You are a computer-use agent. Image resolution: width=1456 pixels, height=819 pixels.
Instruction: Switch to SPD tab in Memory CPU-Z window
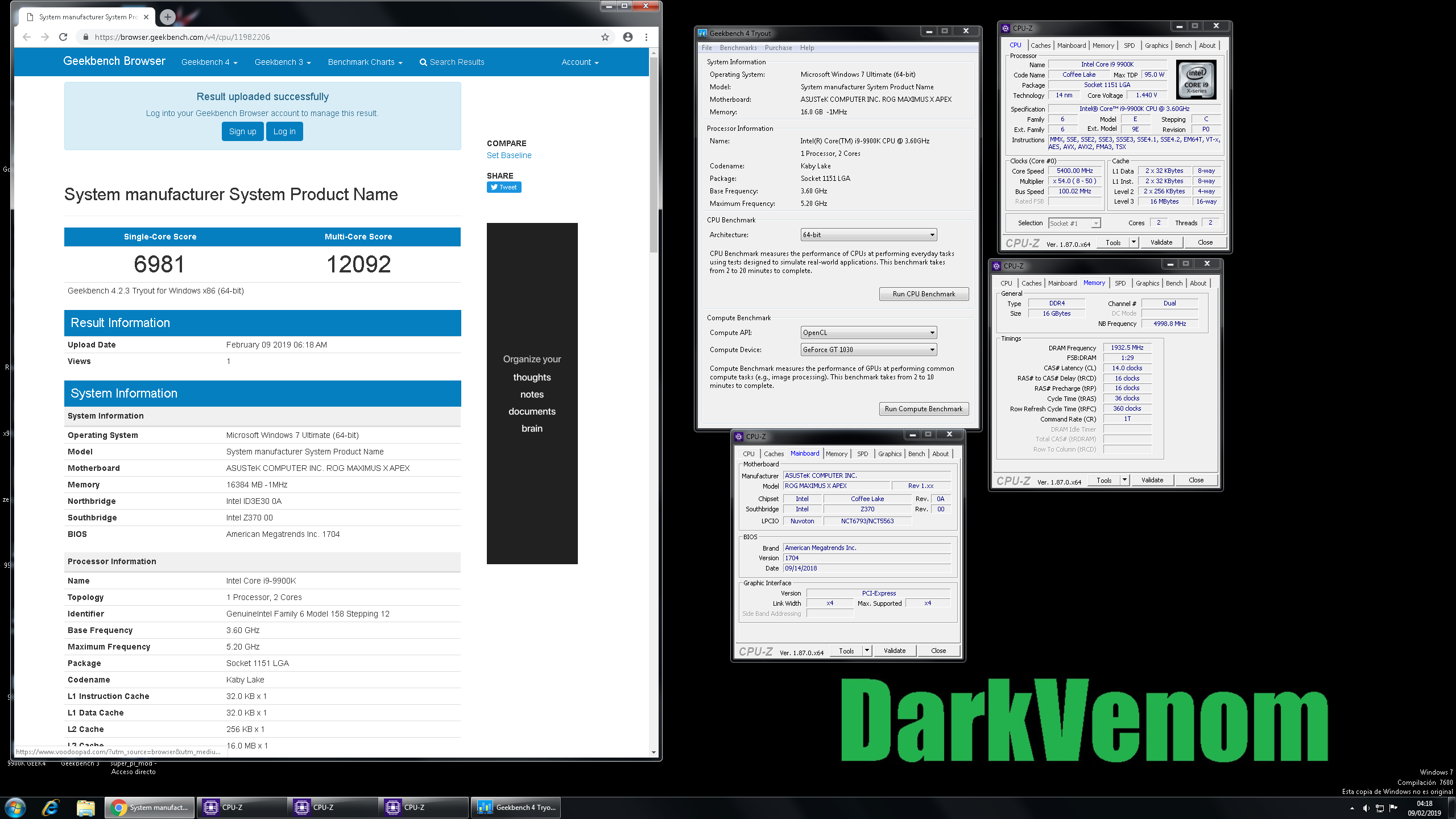(x=1120, y=283)
